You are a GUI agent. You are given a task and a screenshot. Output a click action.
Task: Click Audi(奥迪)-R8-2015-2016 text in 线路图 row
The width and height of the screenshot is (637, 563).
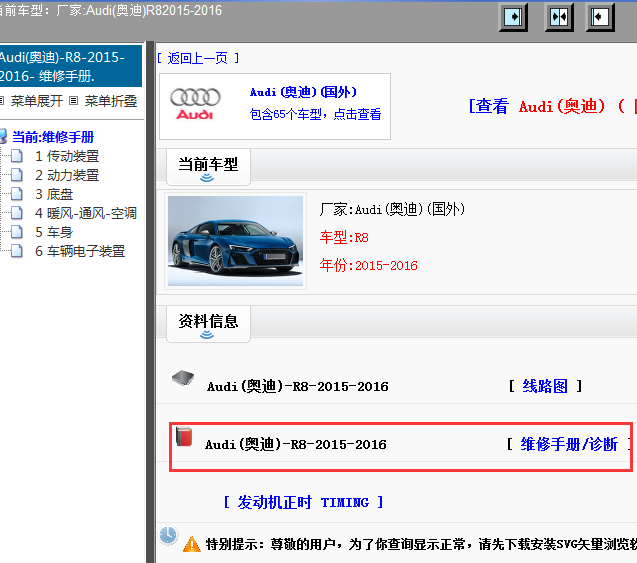(298, 386)
